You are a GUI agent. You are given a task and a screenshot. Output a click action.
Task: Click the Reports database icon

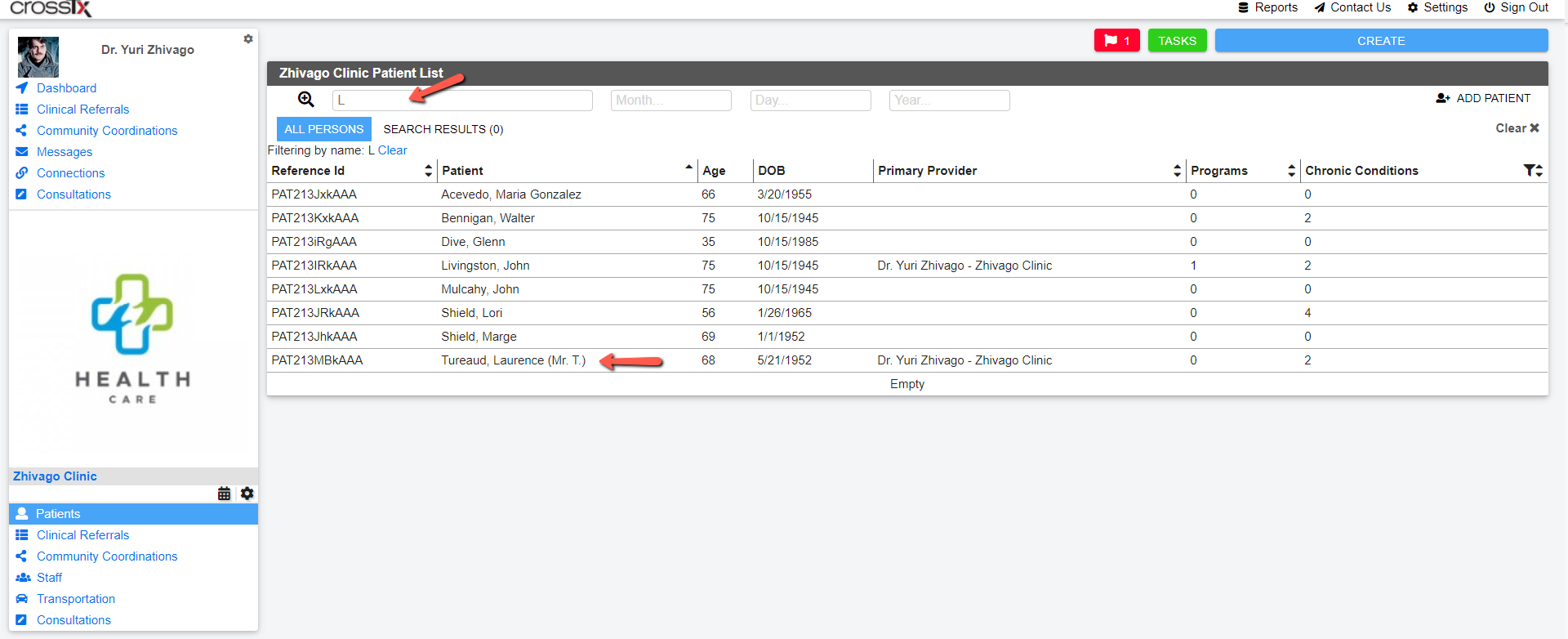click(x=1244, y=7)
